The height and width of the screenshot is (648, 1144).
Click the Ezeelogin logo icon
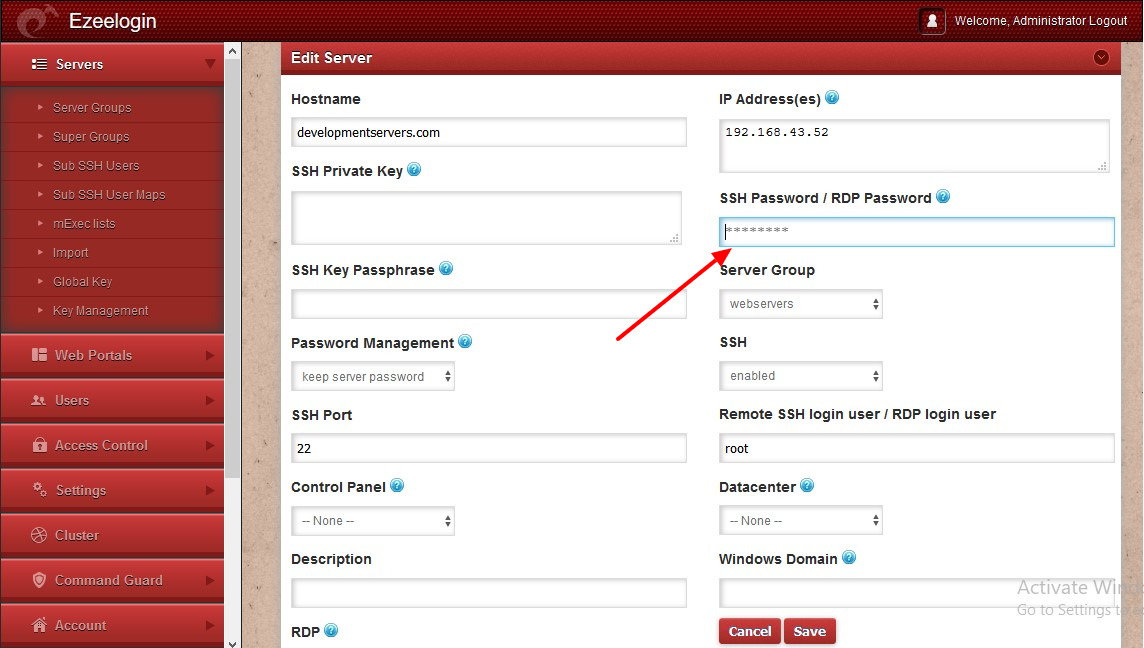point(36,21)
